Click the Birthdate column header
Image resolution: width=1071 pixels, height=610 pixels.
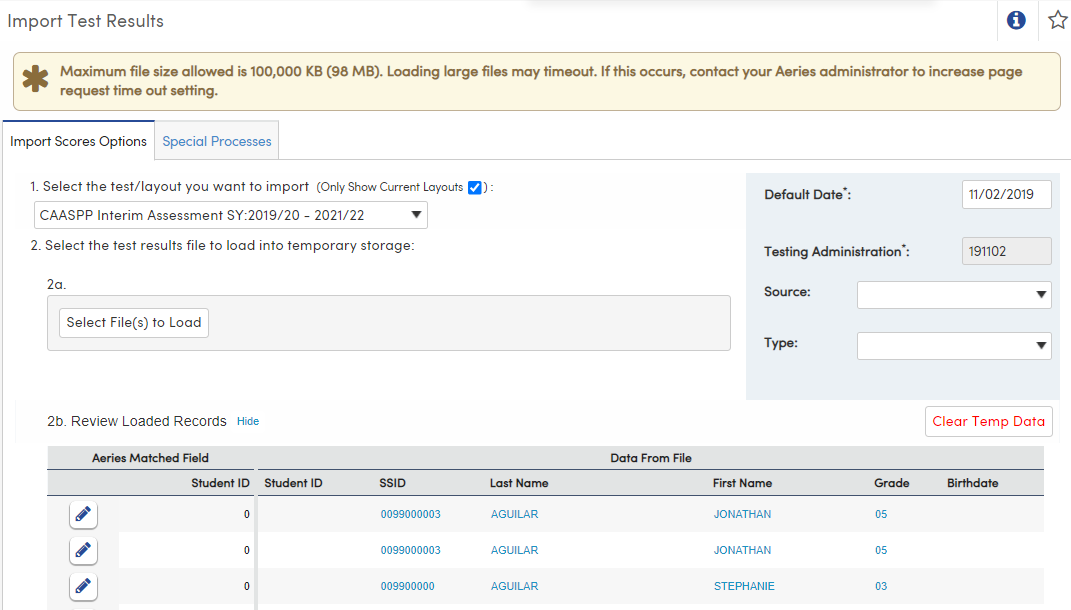[x=973, y=483]
